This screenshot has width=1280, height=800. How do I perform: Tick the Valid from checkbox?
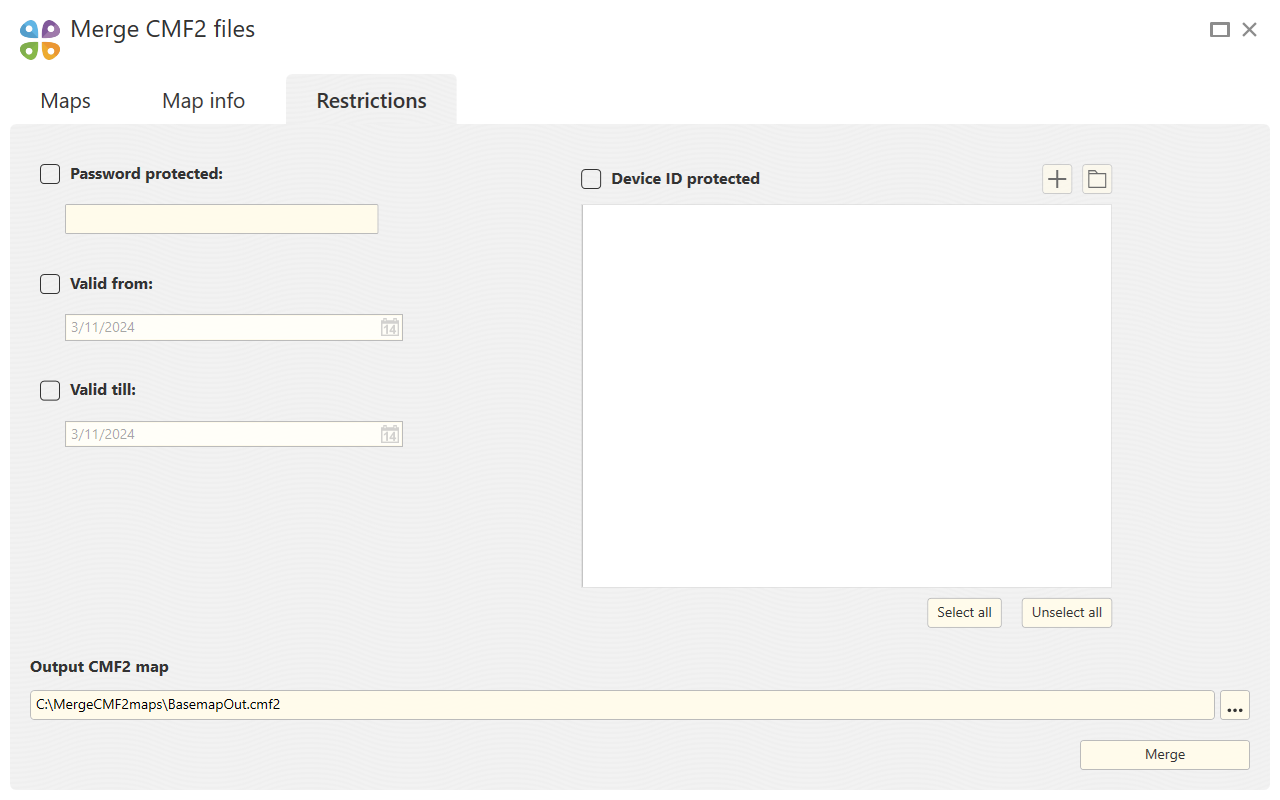click(x=50, y=284)
